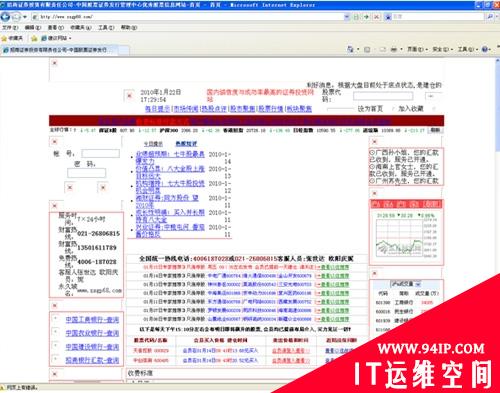This screenshot has height=393, width=500.
Task: Click the submit button beside stock code field
Action: tap(432, 96)
